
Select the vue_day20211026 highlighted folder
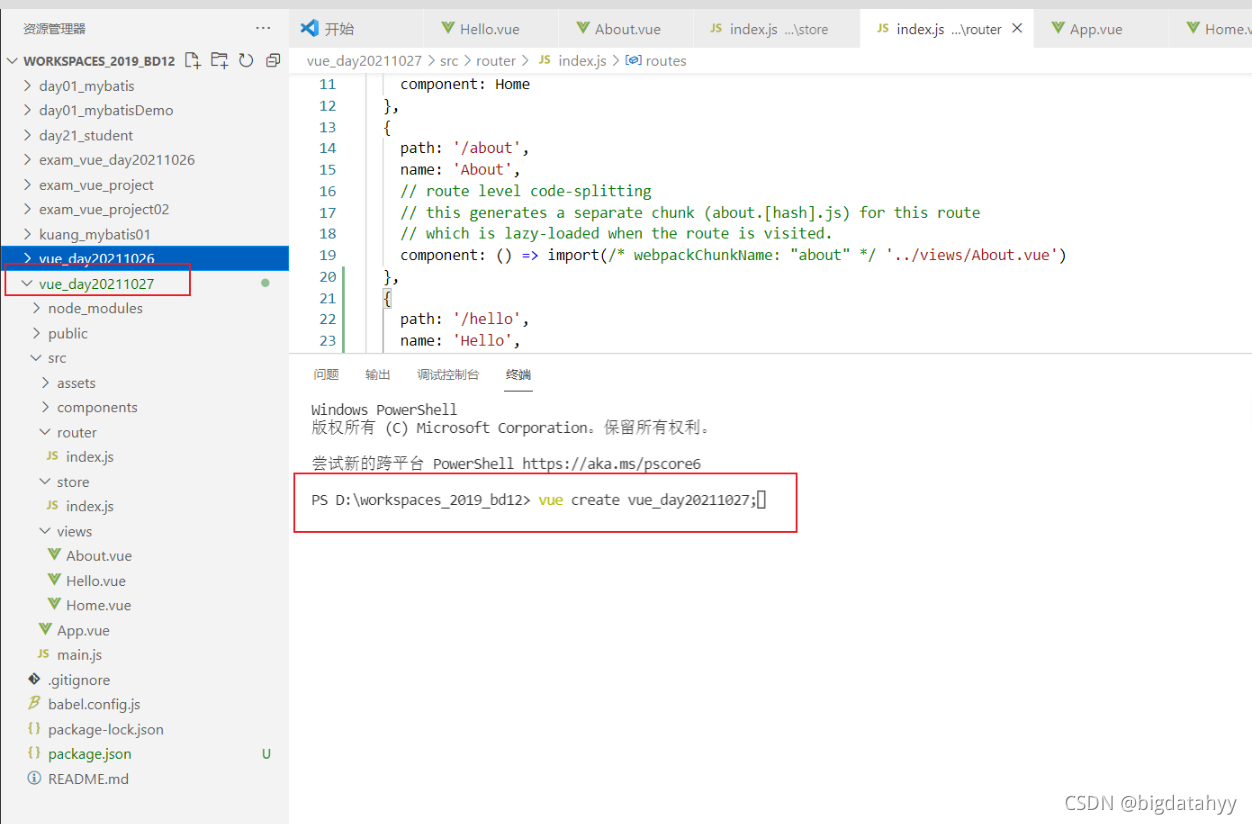coord(145,259)
